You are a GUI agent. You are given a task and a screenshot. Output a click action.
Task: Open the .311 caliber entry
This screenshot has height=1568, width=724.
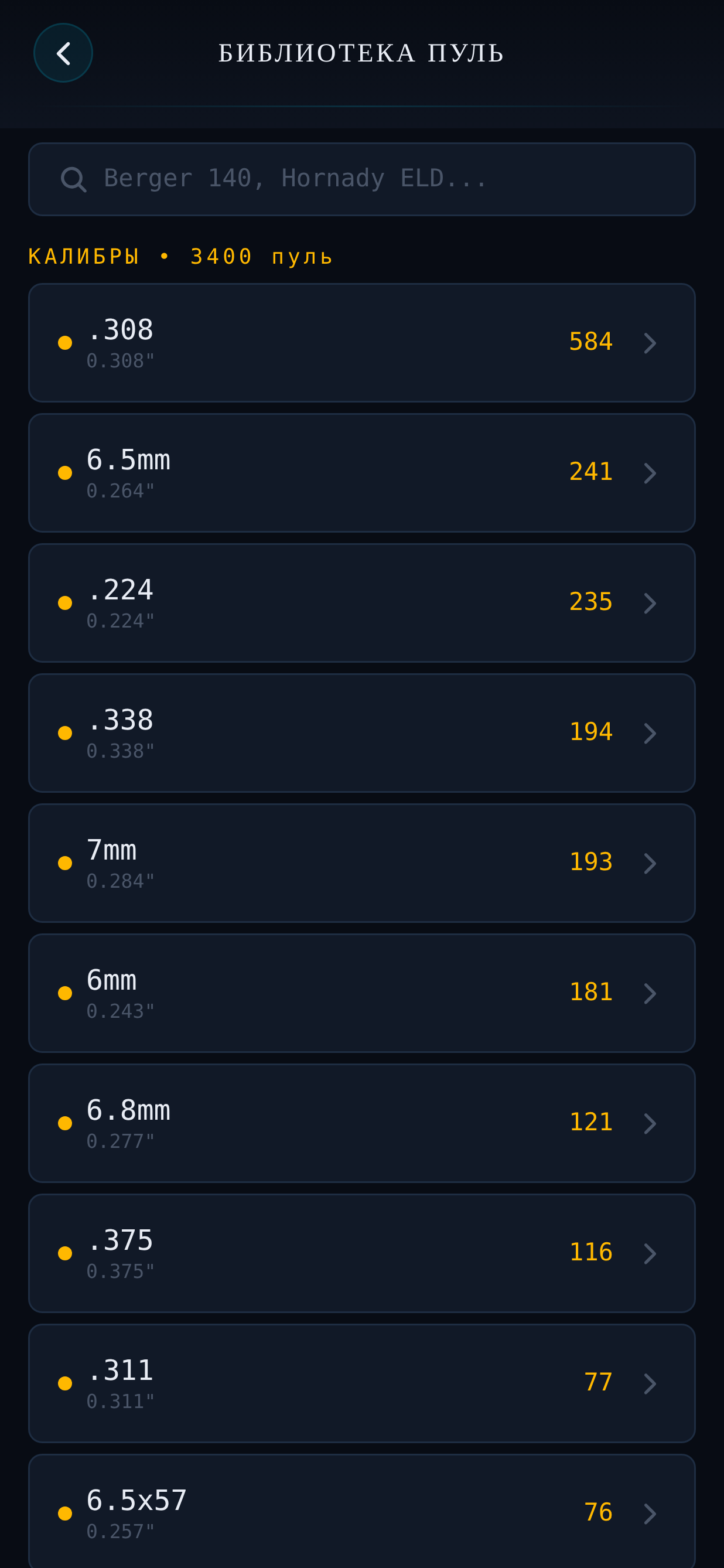pos(362,1383)
